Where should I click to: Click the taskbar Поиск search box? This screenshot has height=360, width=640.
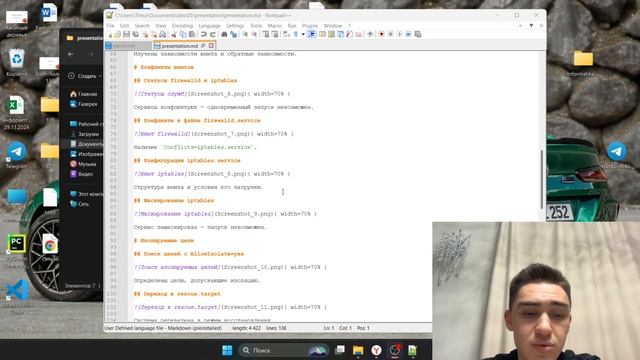(284, 350)
